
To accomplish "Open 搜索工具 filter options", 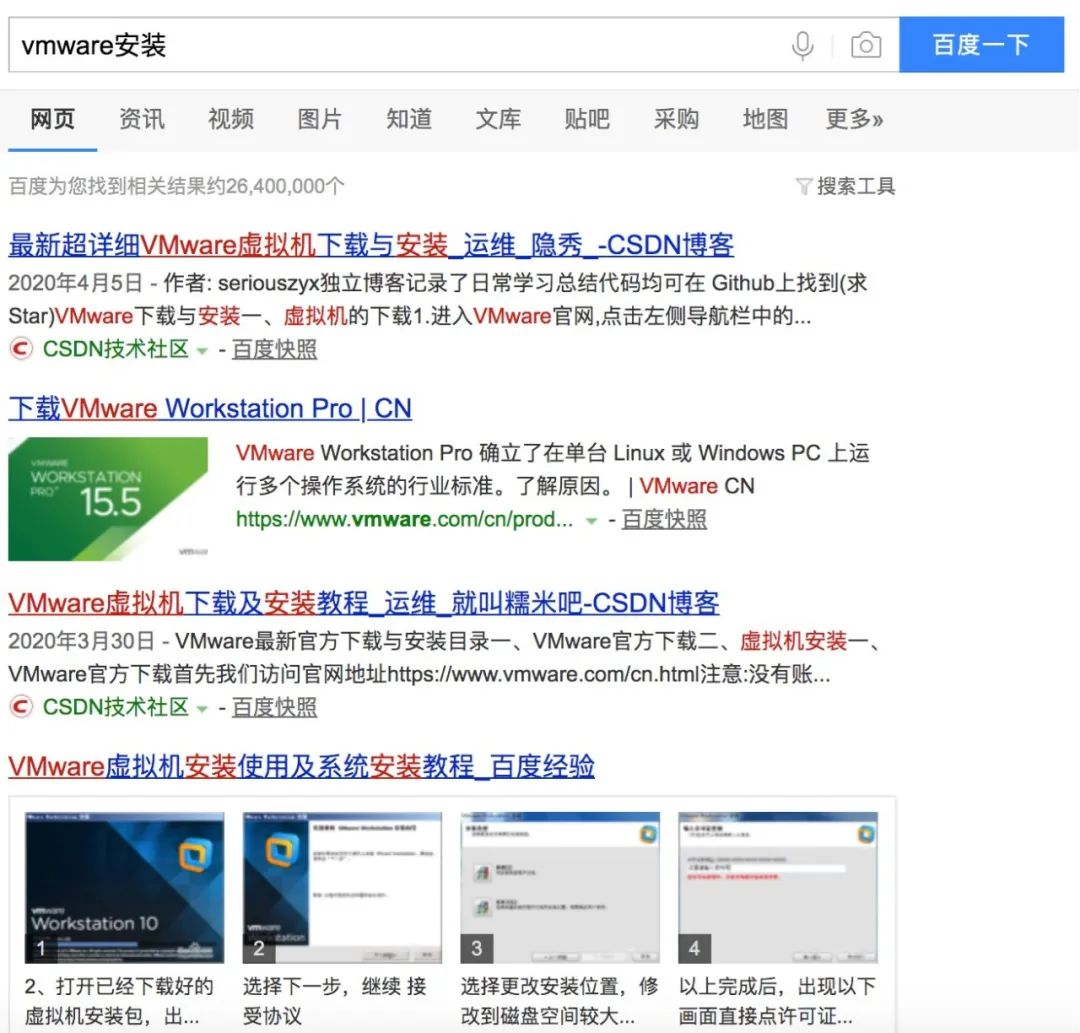I will tap(855, 186).
